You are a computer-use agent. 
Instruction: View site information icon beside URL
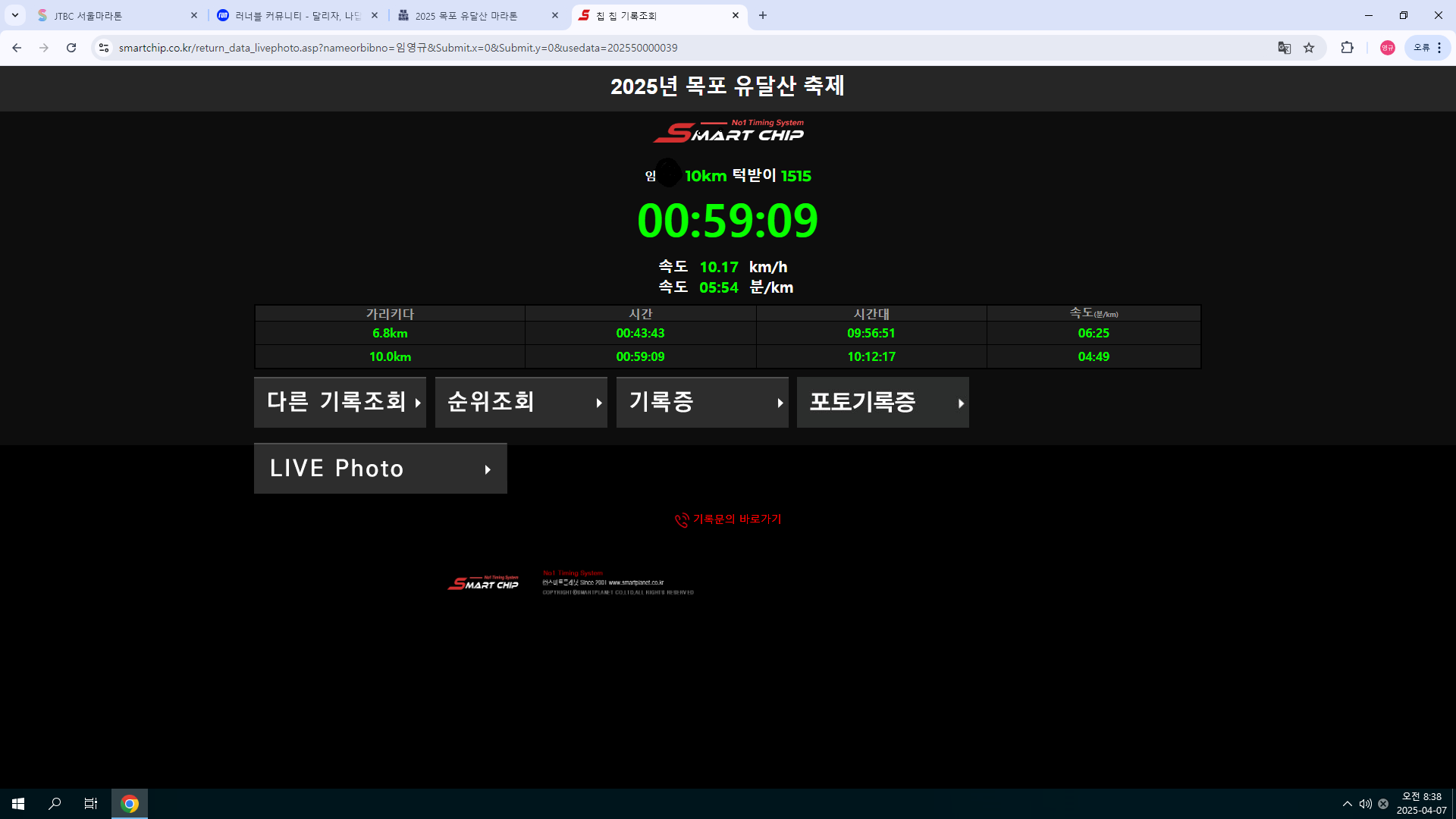click(x=104, y=48)
